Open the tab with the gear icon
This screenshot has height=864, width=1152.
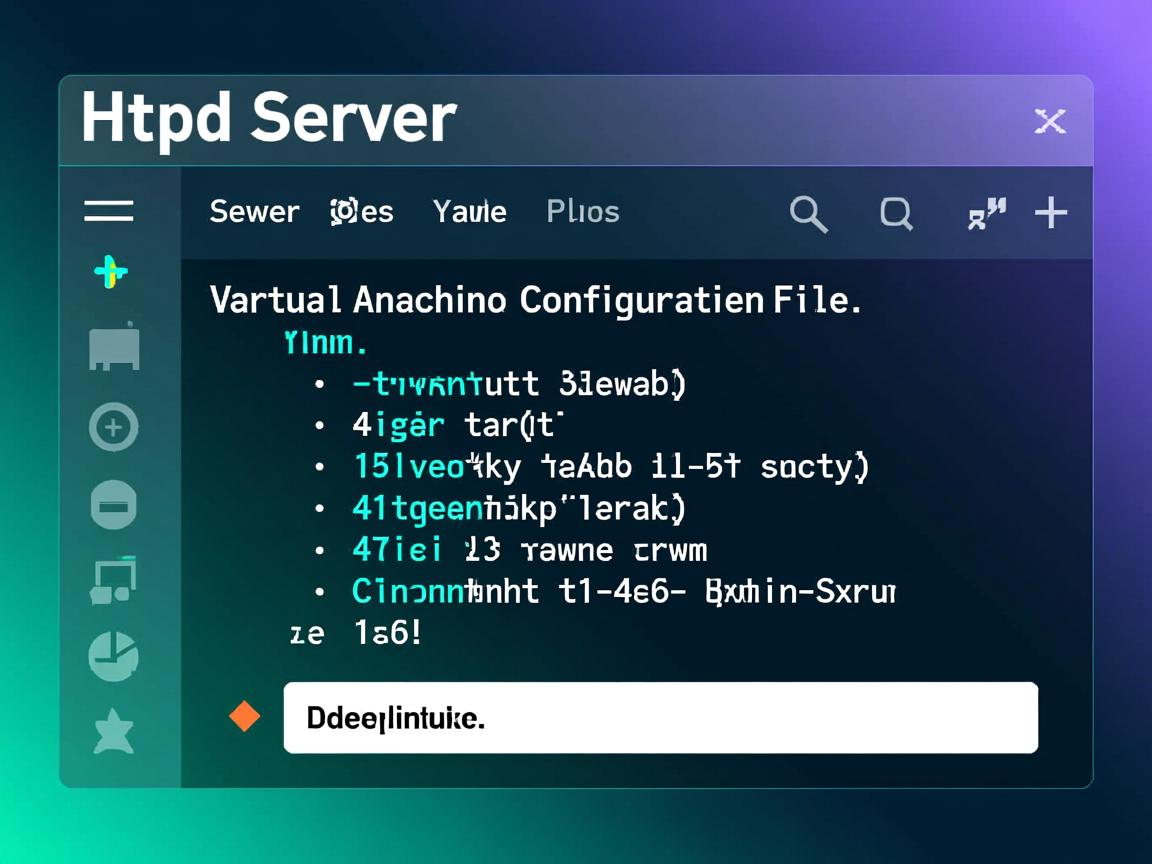361,212
